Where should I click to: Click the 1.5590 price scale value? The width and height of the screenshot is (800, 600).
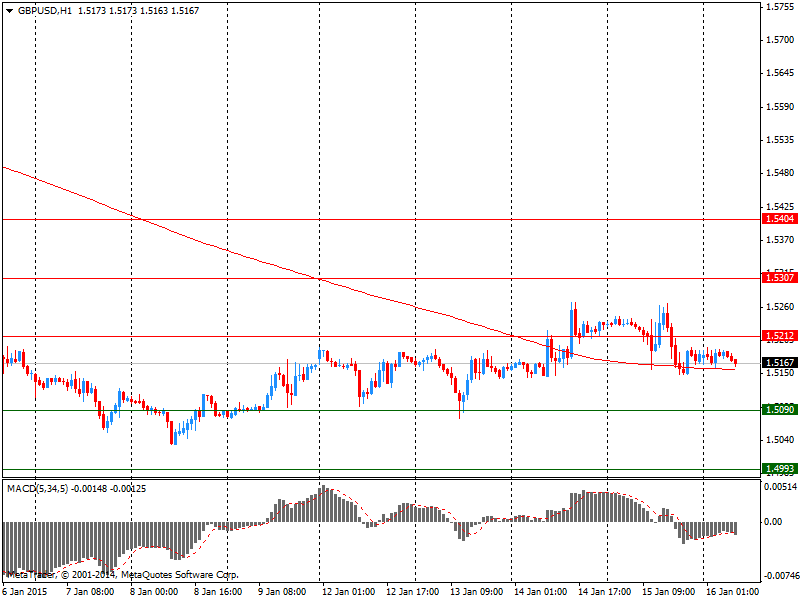[x=781, y=107]
